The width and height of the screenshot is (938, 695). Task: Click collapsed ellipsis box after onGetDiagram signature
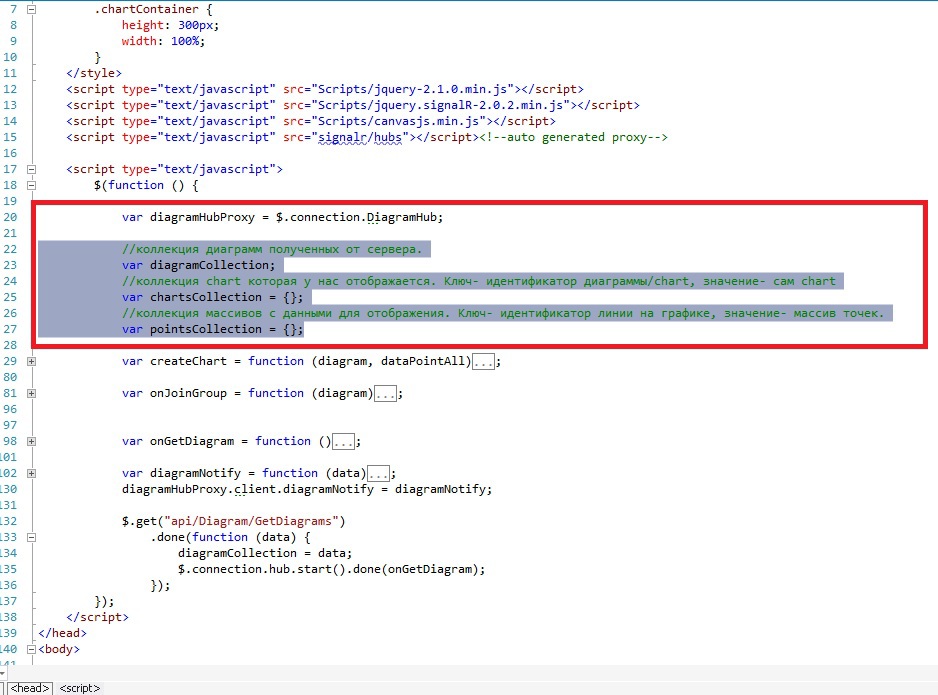click(343, 441)
